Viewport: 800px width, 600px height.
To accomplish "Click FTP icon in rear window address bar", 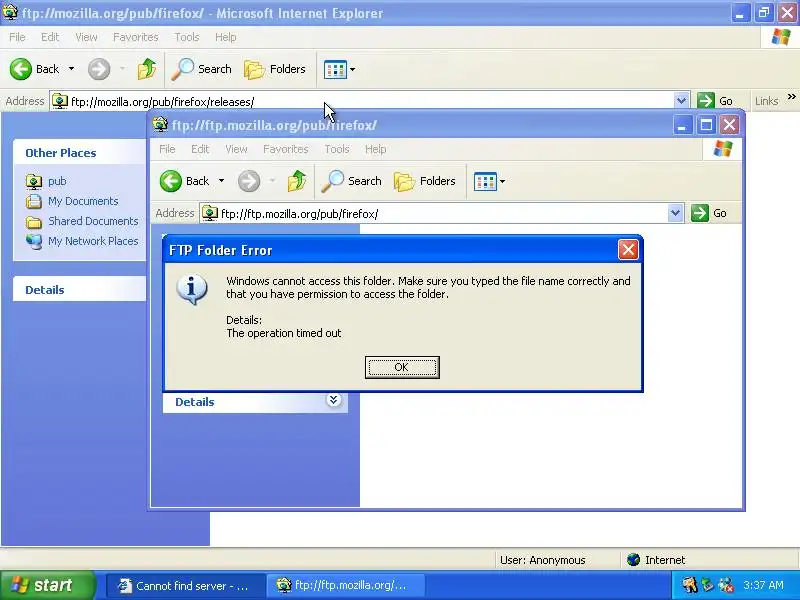I will click(x=60, y=101).
